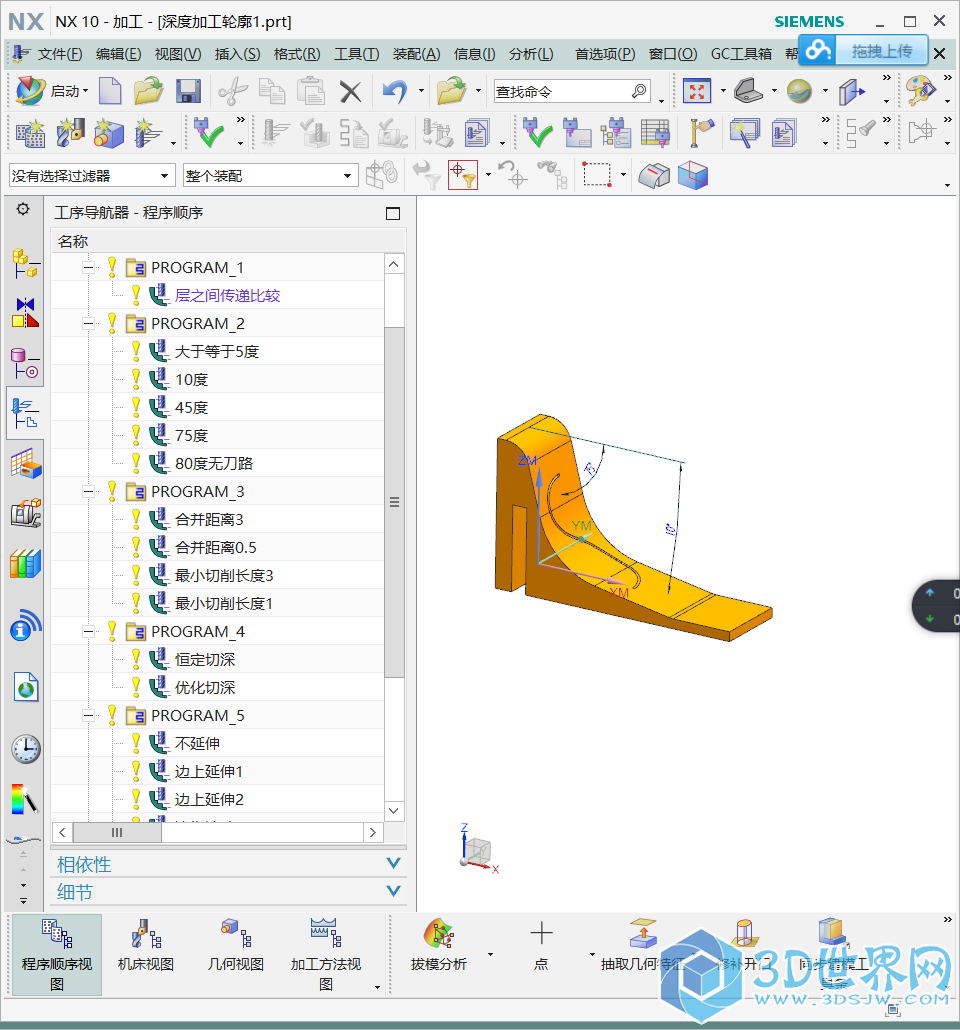This screenshot has height=1030, width=960.
Task: Select the 优化切深 operation
Action: [205, 688]
